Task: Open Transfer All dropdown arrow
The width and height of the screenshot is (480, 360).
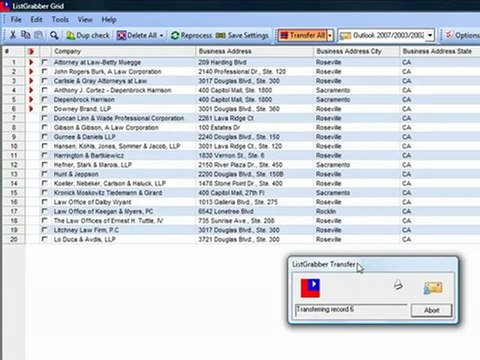Action: pos(330,35)
